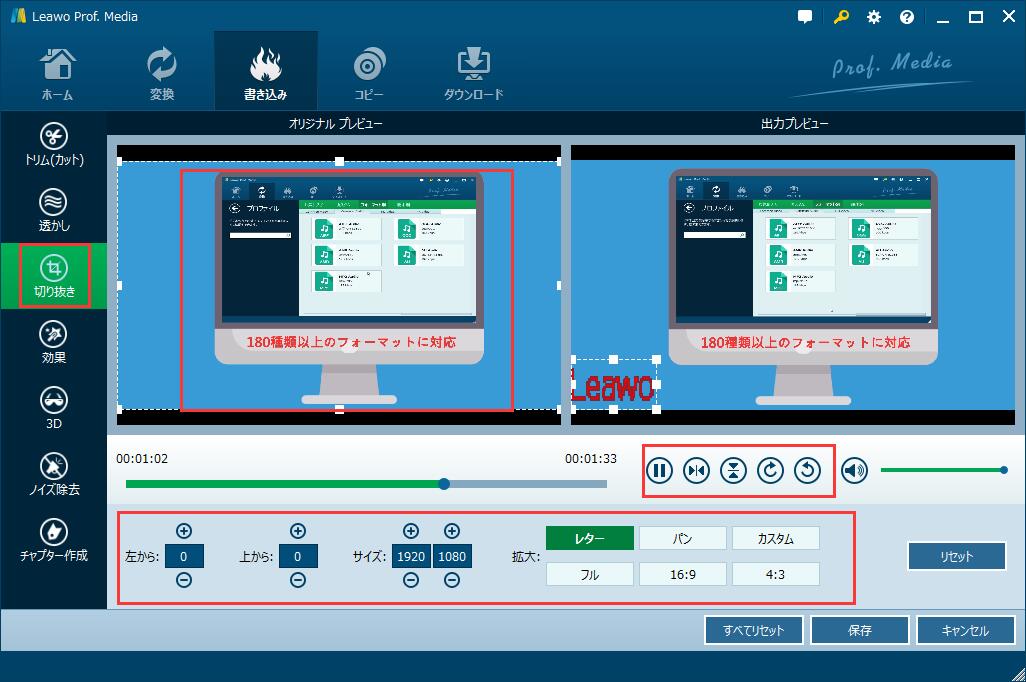Switch to the 変換 (Convert) tab

[x=162, y=73]
